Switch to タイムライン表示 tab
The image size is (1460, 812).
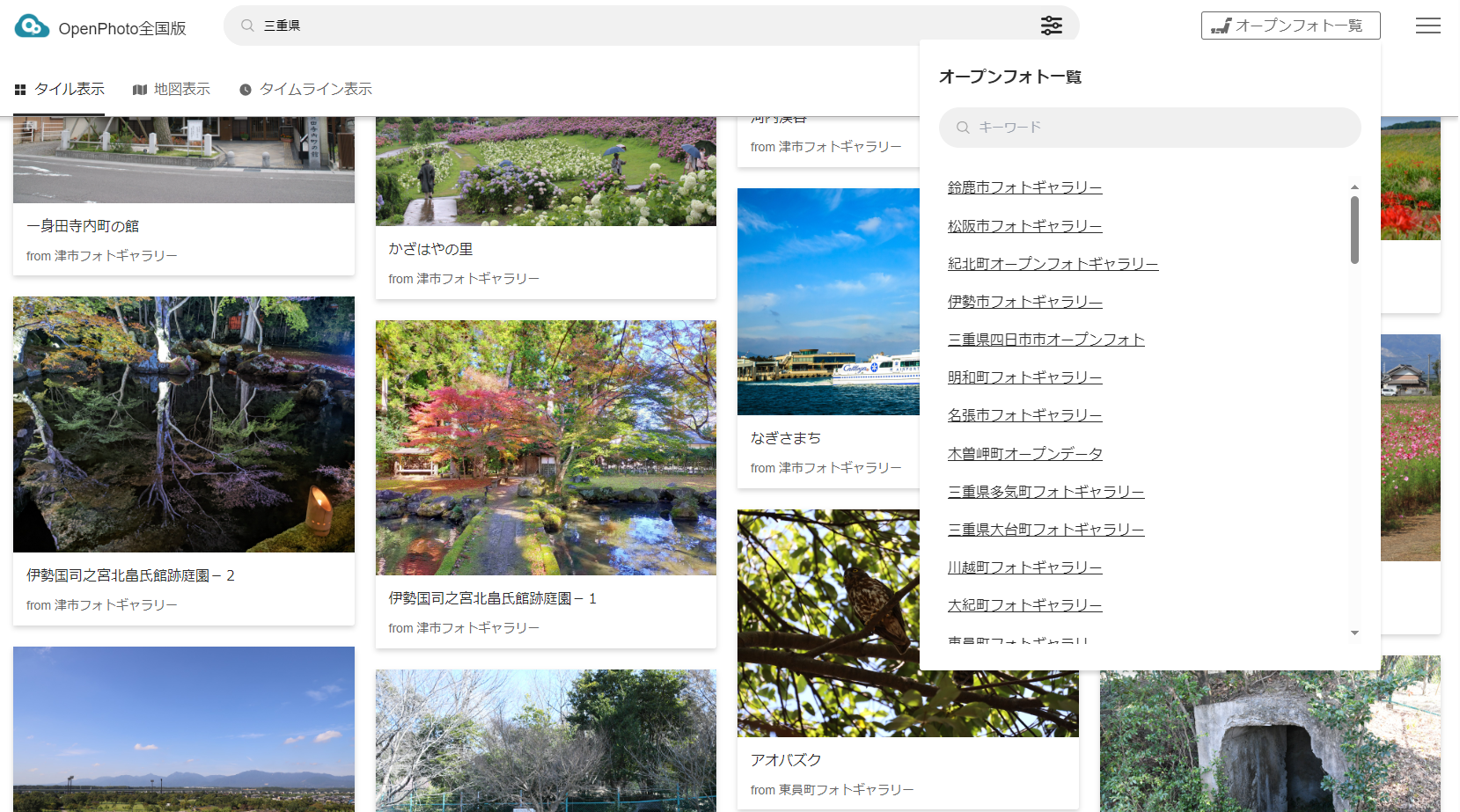click(306, 90)
